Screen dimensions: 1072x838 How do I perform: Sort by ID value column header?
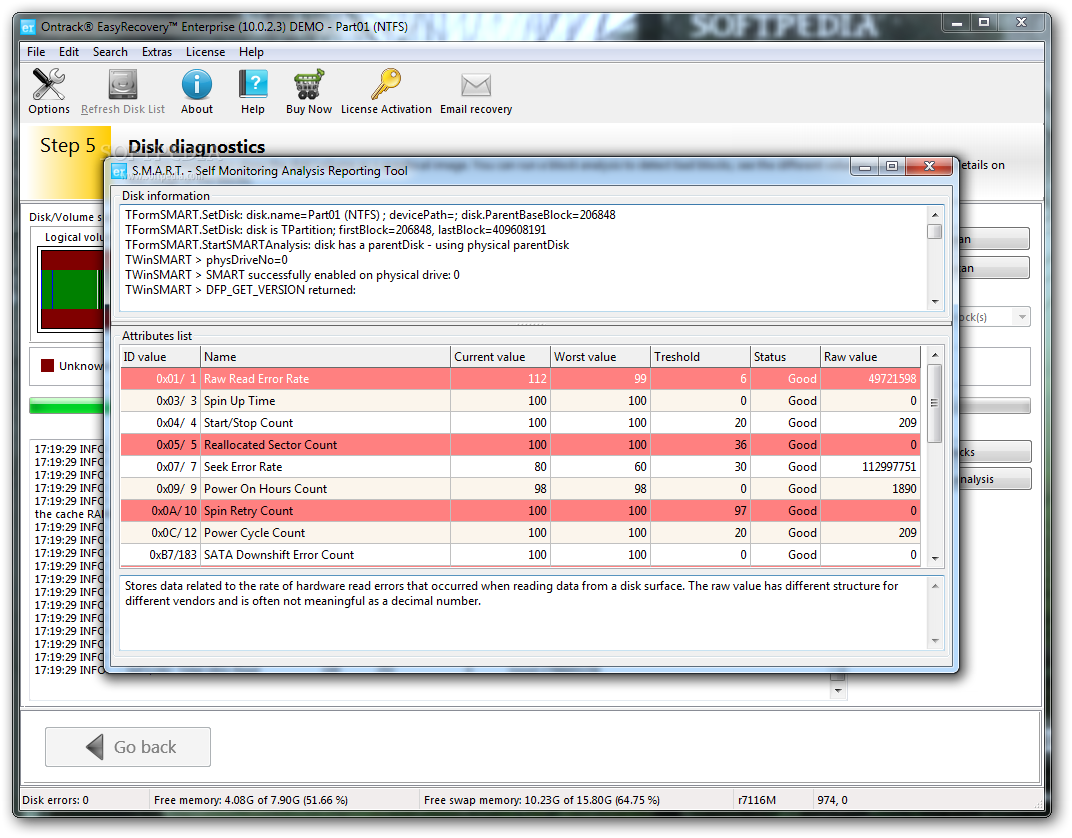point(160,357)
